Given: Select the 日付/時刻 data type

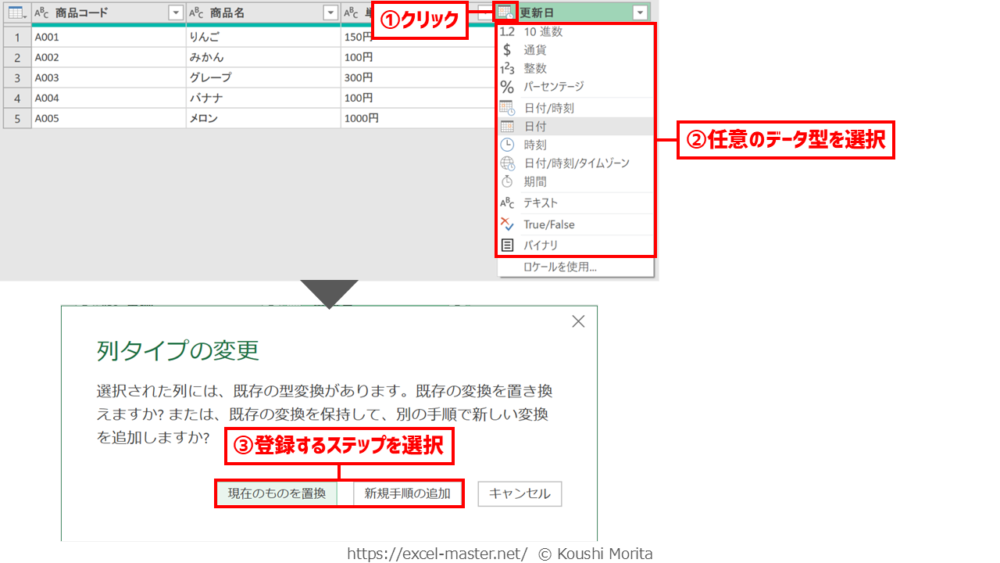Looking at the screenshot, I should click(x=548, y=108).
